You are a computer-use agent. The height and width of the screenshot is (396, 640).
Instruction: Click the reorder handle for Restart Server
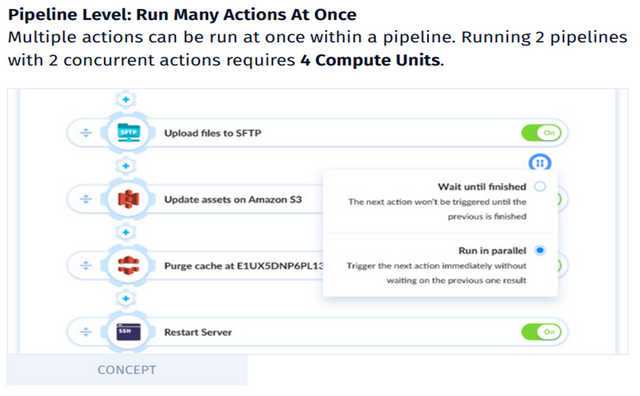[x=86, y=332]
